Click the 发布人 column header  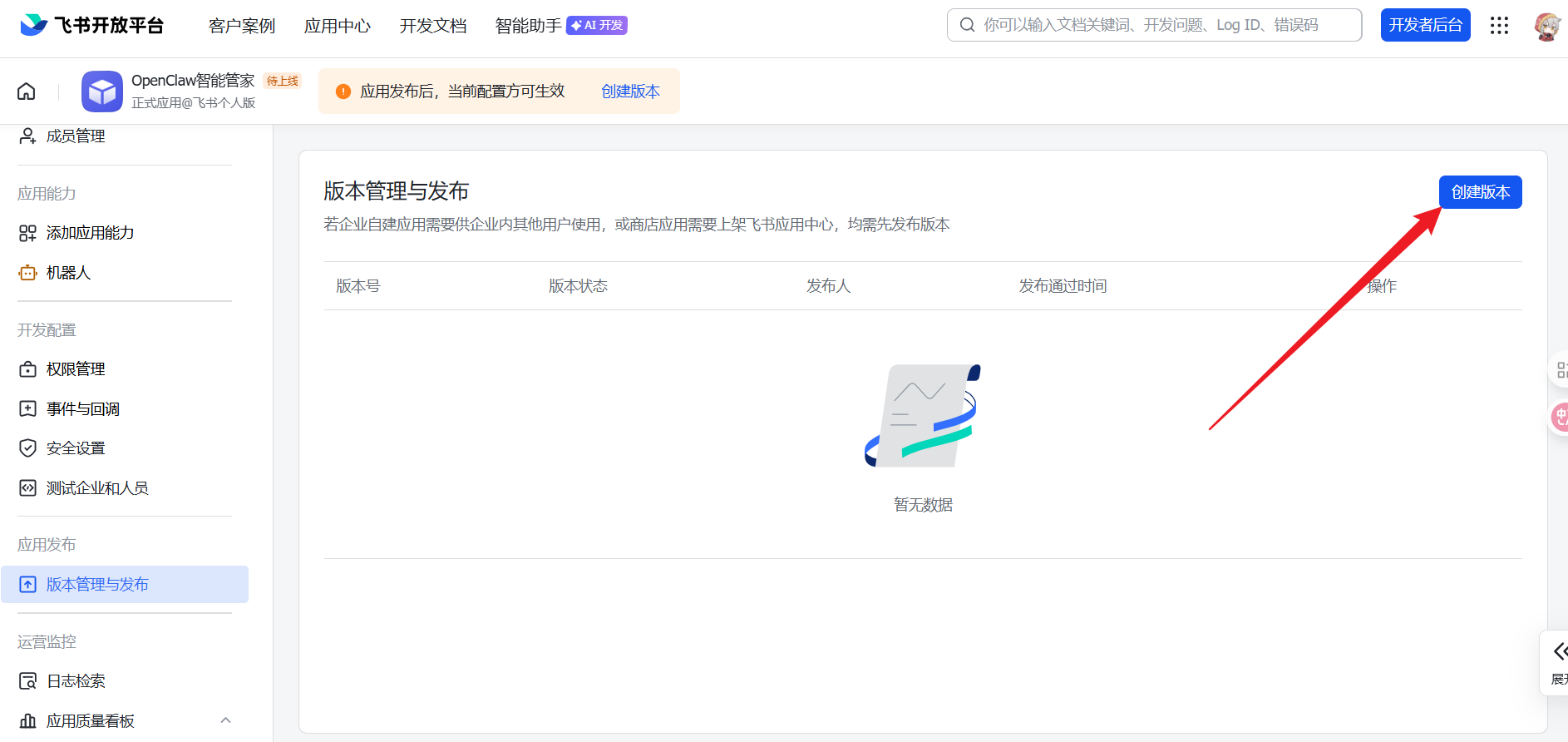pos(828,286)
